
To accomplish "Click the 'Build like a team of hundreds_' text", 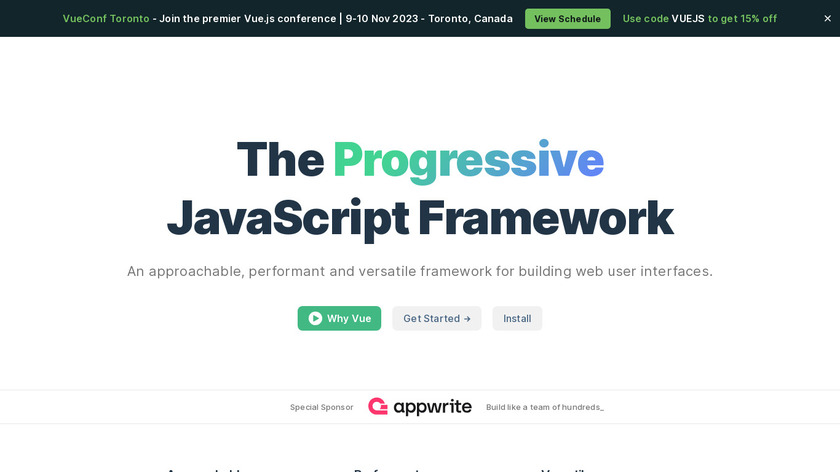I will [545, 407].
